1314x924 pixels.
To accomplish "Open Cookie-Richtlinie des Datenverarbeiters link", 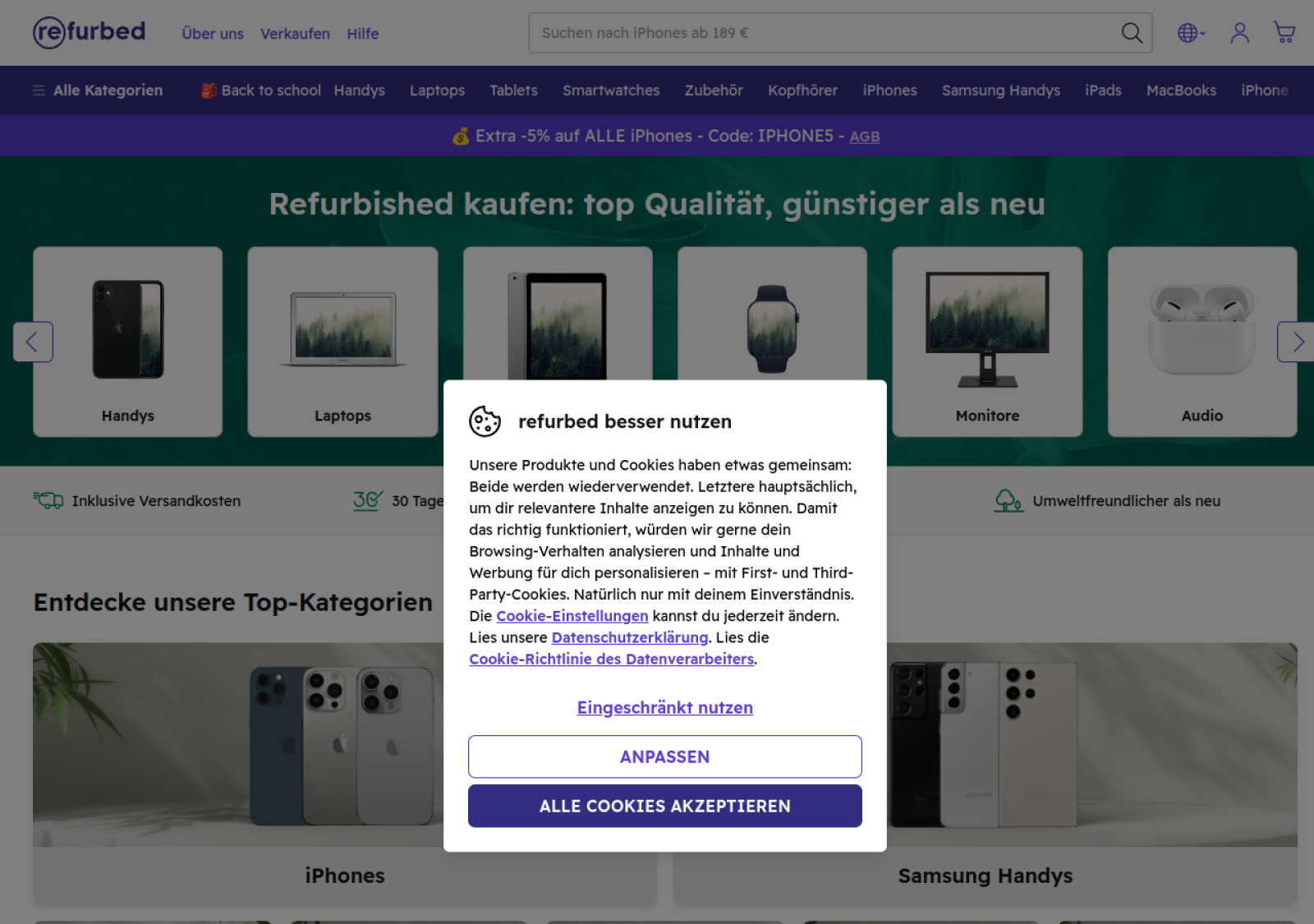I will pos(611,659).
